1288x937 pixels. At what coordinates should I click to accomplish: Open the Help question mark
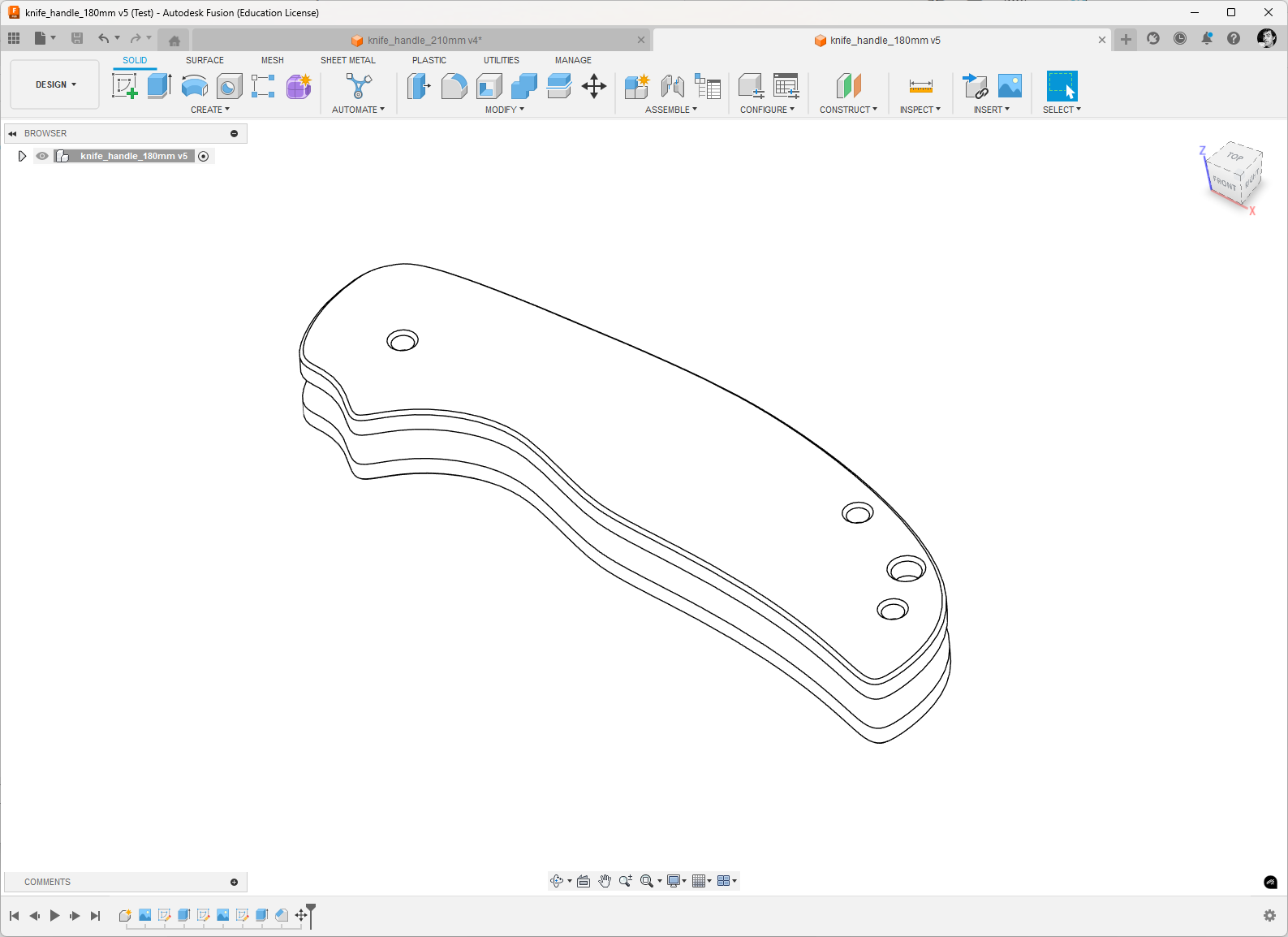[x=1234, y=38]
